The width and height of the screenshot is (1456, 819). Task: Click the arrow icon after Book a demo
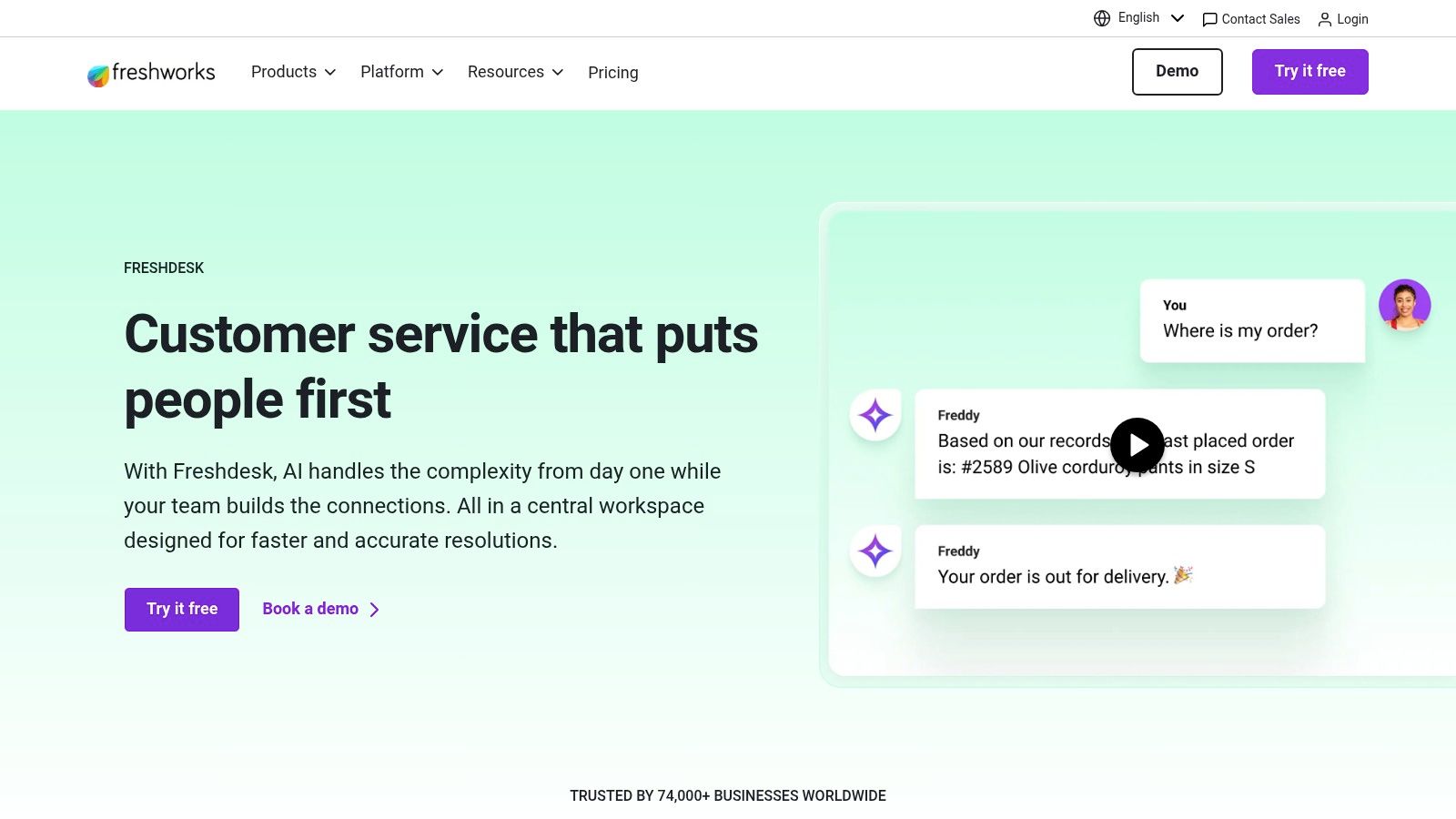click(x=374, y=610)
